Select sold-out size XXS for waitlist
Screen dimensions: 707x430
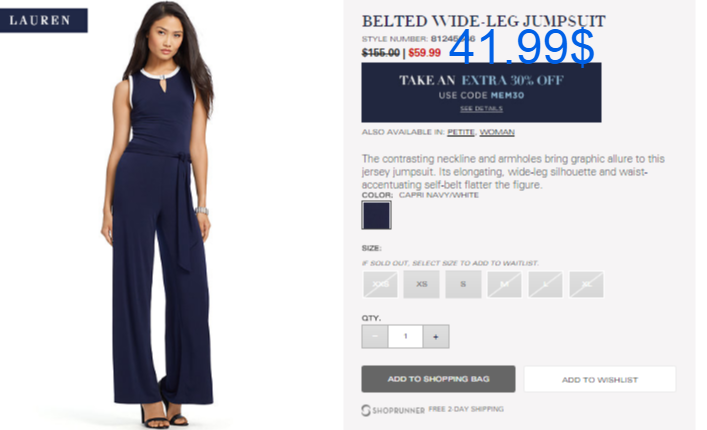[381, 284]
